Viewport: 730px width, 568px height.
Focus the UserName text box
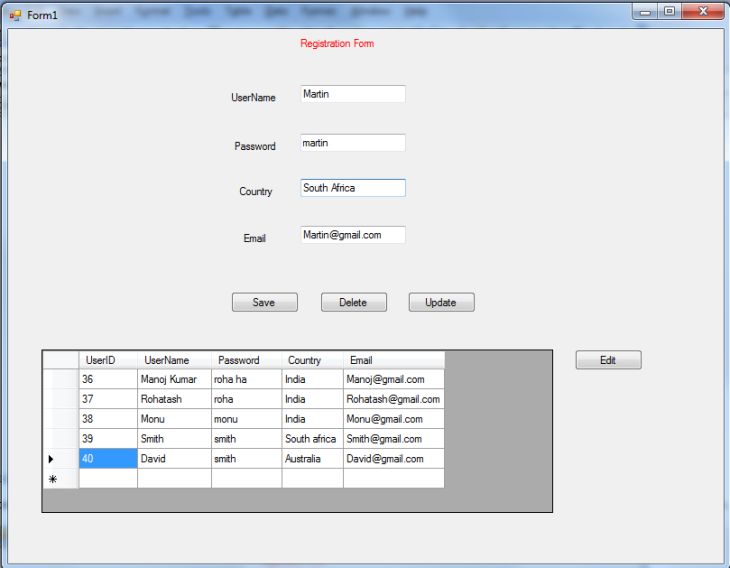click(x=353, y=94)
